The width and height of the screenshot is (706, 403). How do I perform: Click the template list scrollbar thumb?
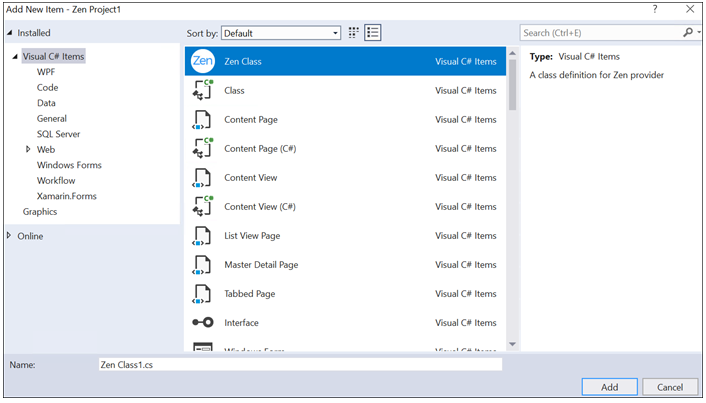pyautogui.click(x=512, y=85)
